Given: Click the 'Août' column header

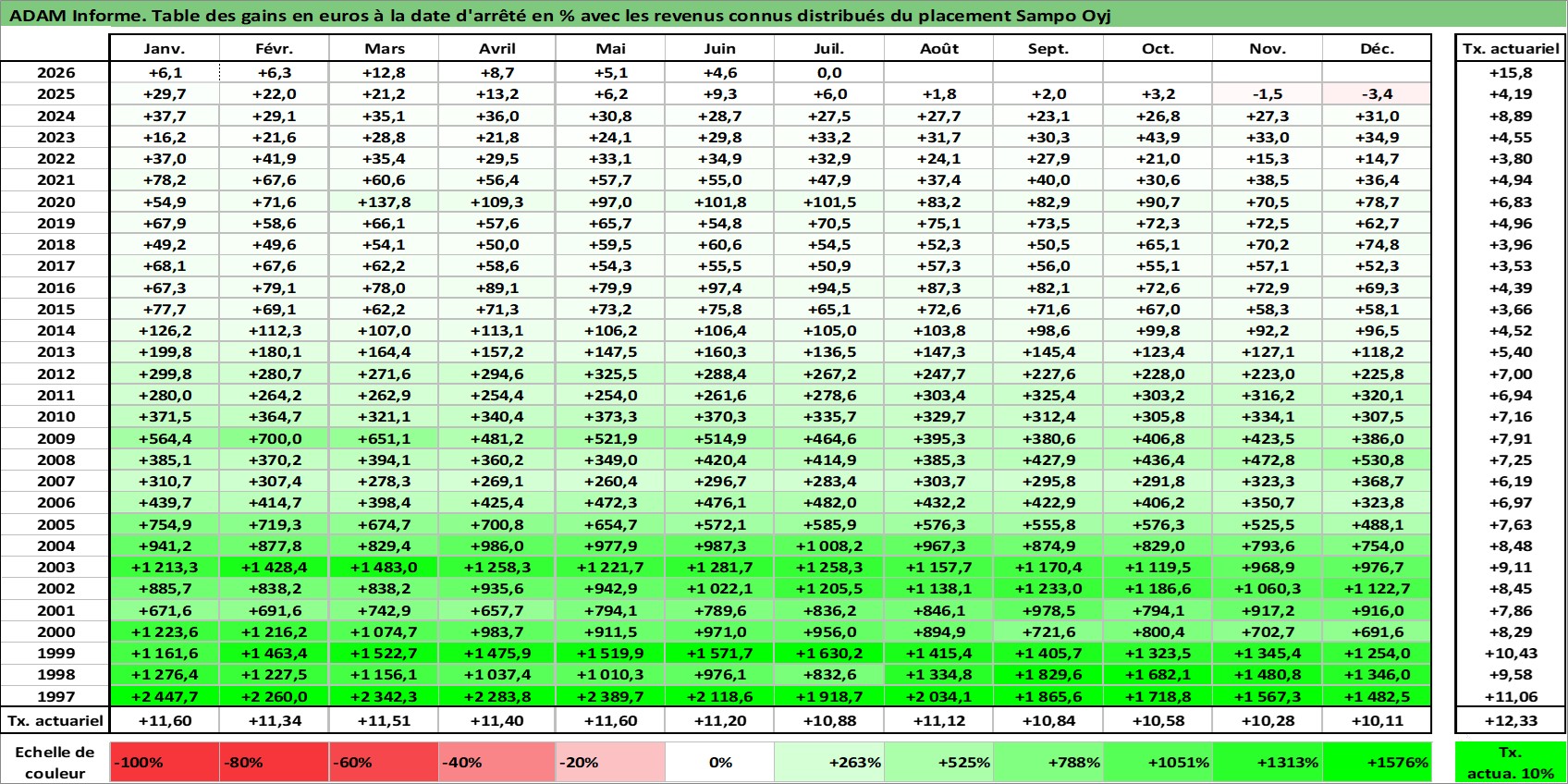Looking at the screenshot, I should coord(938,48).
